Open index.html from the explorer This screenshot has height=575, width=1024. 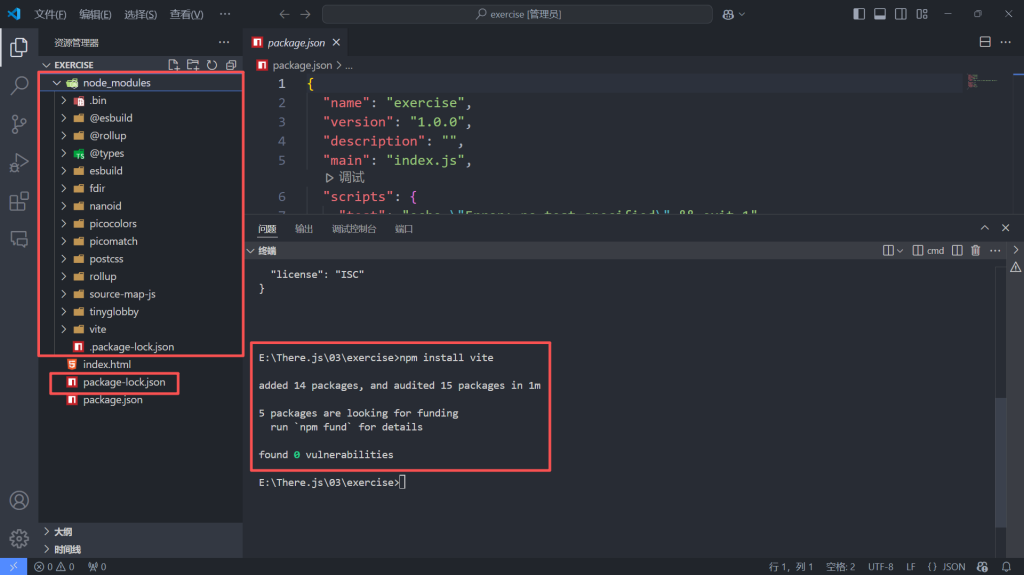tap(106, 365)
